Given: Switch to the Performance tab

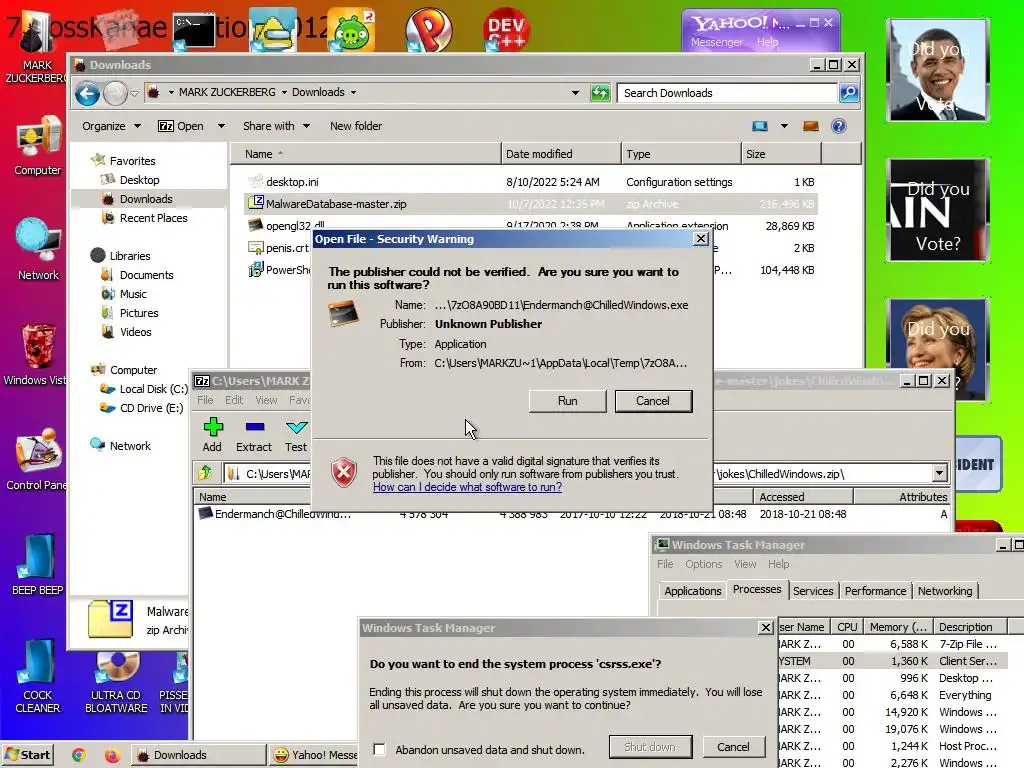Looking at the screenshot, I should click(875, 590).
